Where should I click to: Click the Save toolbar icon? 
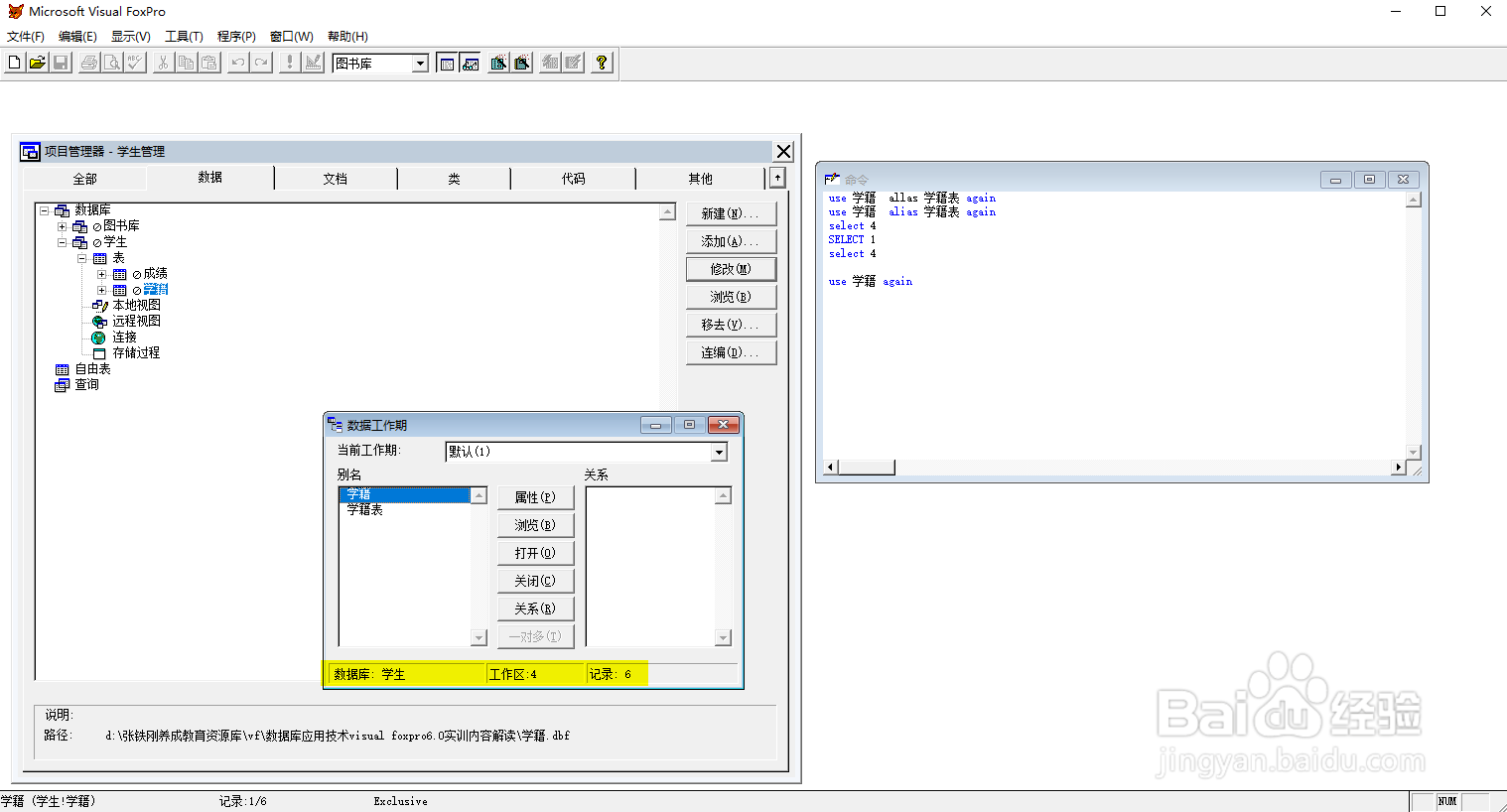click(x=60, y=63)
